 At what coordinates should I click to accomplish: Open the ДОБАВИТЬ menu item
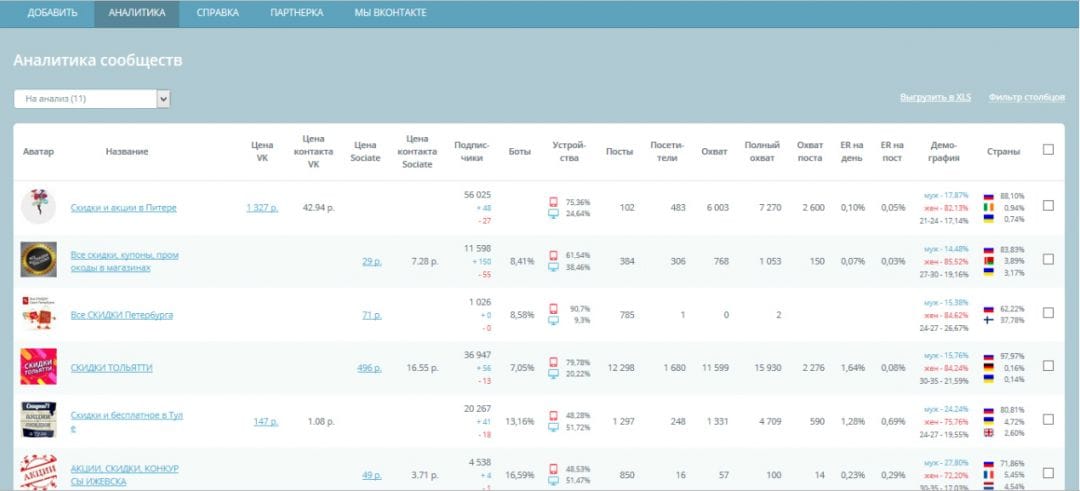tap(52, 13)
